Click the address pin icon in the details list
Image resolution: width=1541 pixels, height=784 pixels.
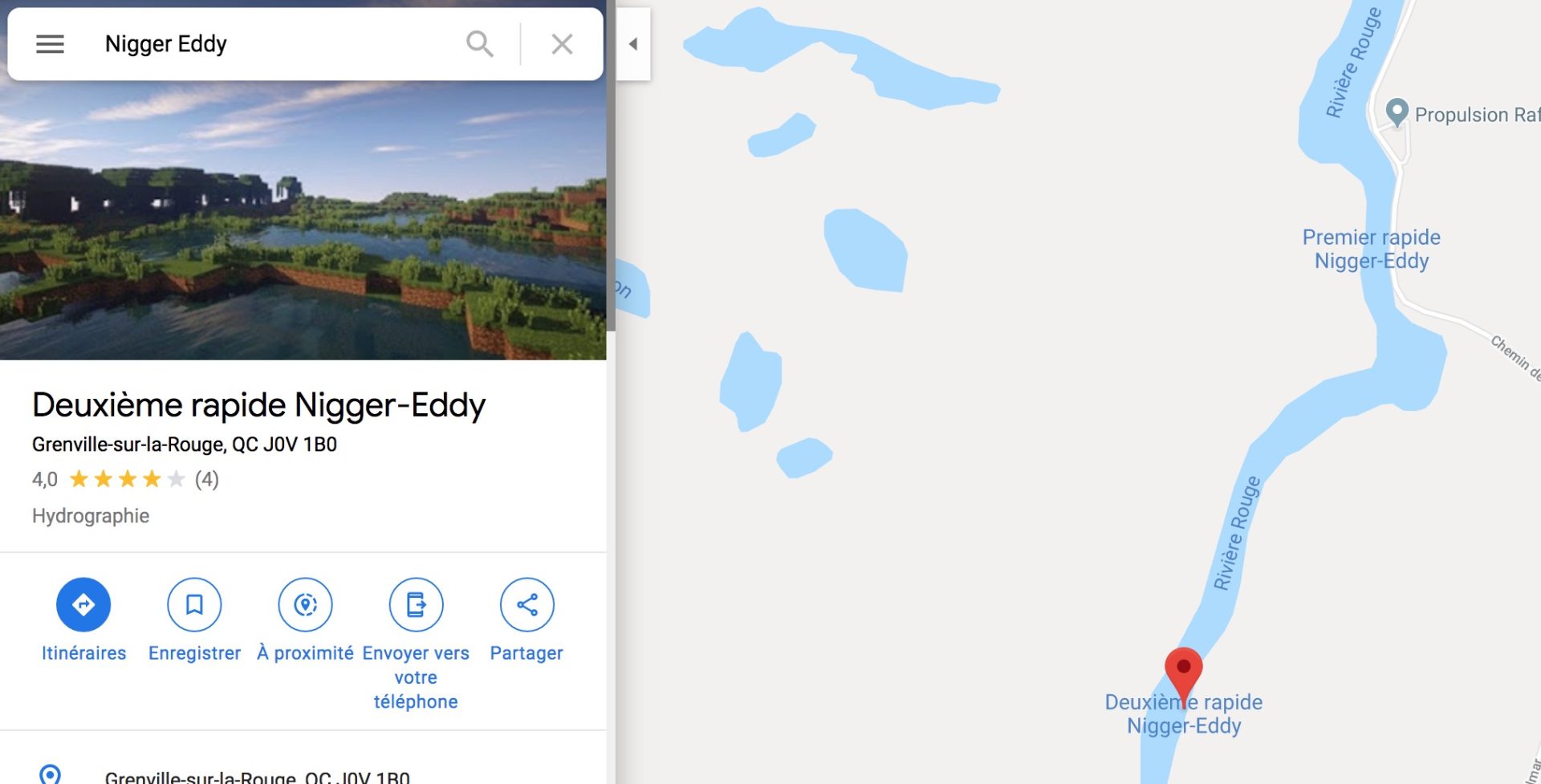(50, 774)
